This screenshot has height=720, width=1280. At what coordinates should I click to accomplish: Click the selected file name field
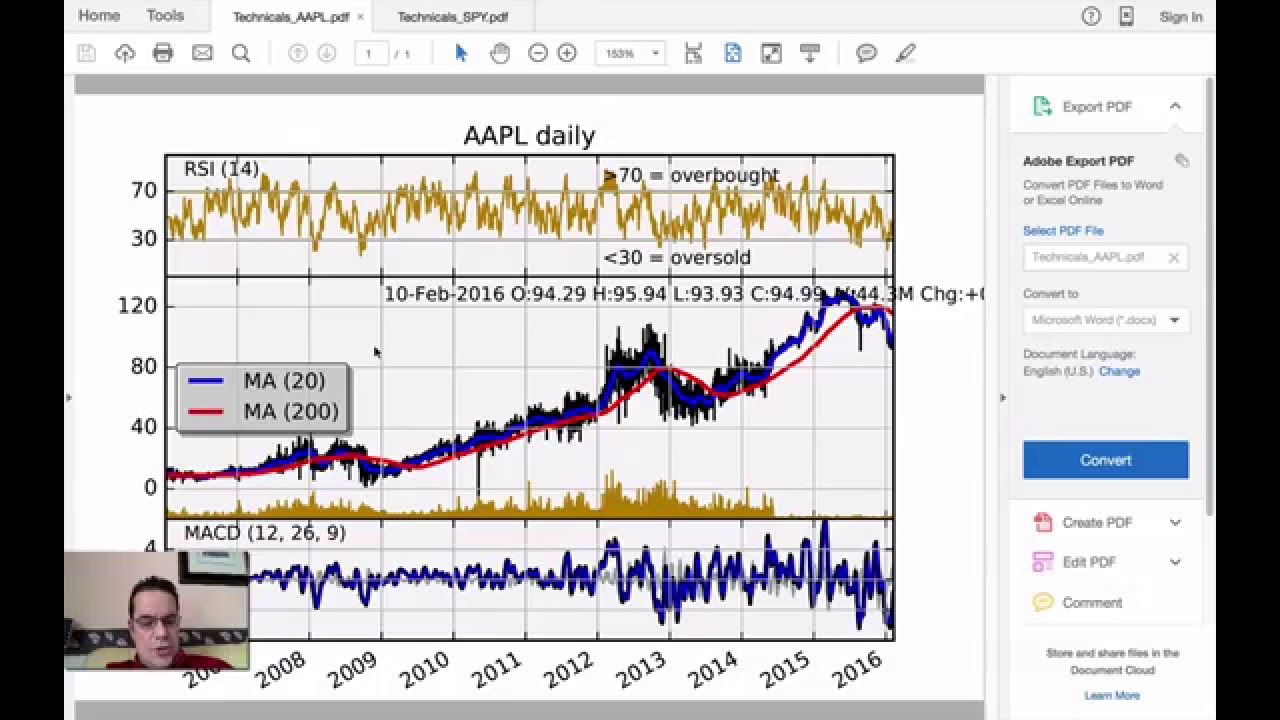pos(1106,258)
